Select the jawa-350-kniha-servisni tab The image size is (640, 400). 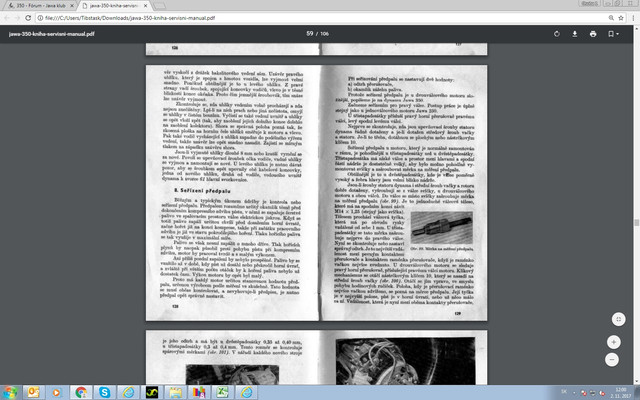coord(114,6)
